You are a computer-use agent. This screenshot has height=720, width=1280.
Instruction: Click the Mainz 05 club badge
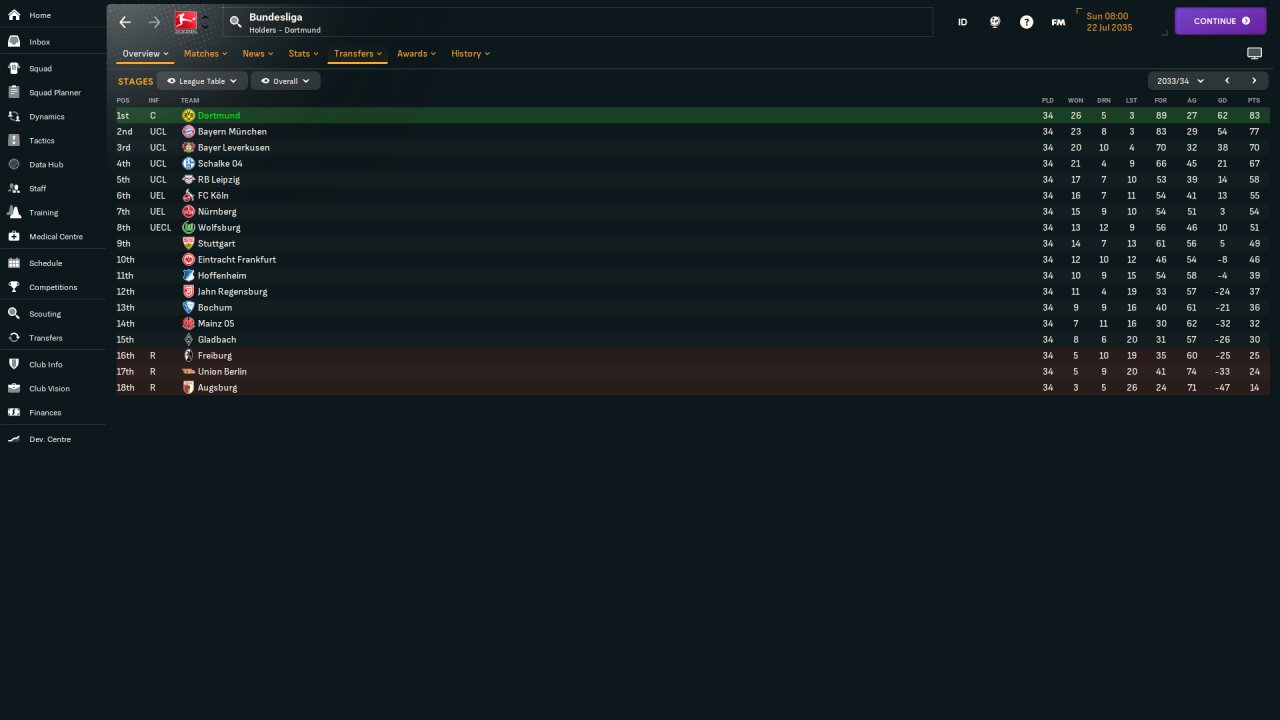[188, 324]
